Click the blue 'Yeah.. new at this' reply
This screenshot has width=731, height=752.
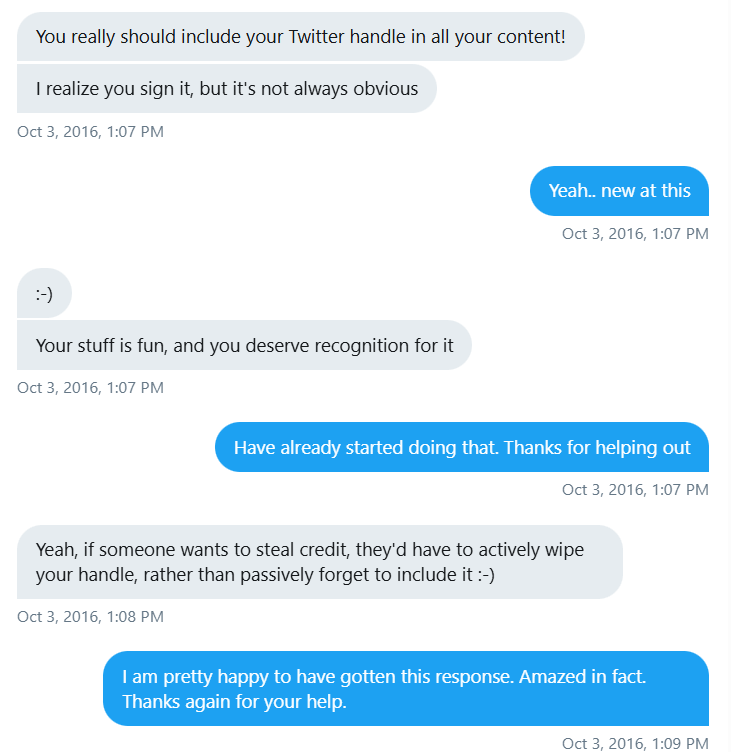pyautogui.click(x=619, y=190)
